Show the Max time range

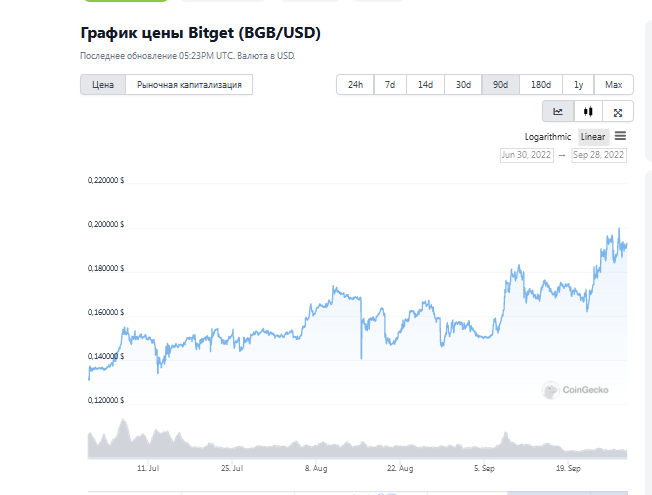tap(613, 85)
